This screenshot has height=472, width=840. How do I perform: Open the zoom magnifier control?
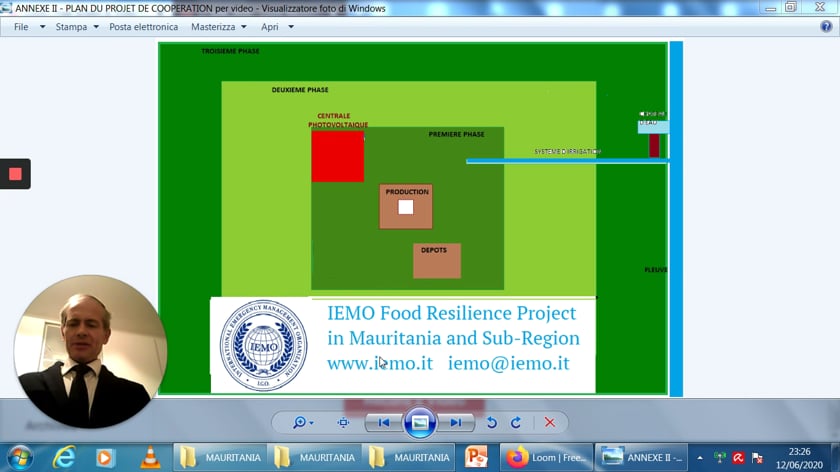point(303,423)
